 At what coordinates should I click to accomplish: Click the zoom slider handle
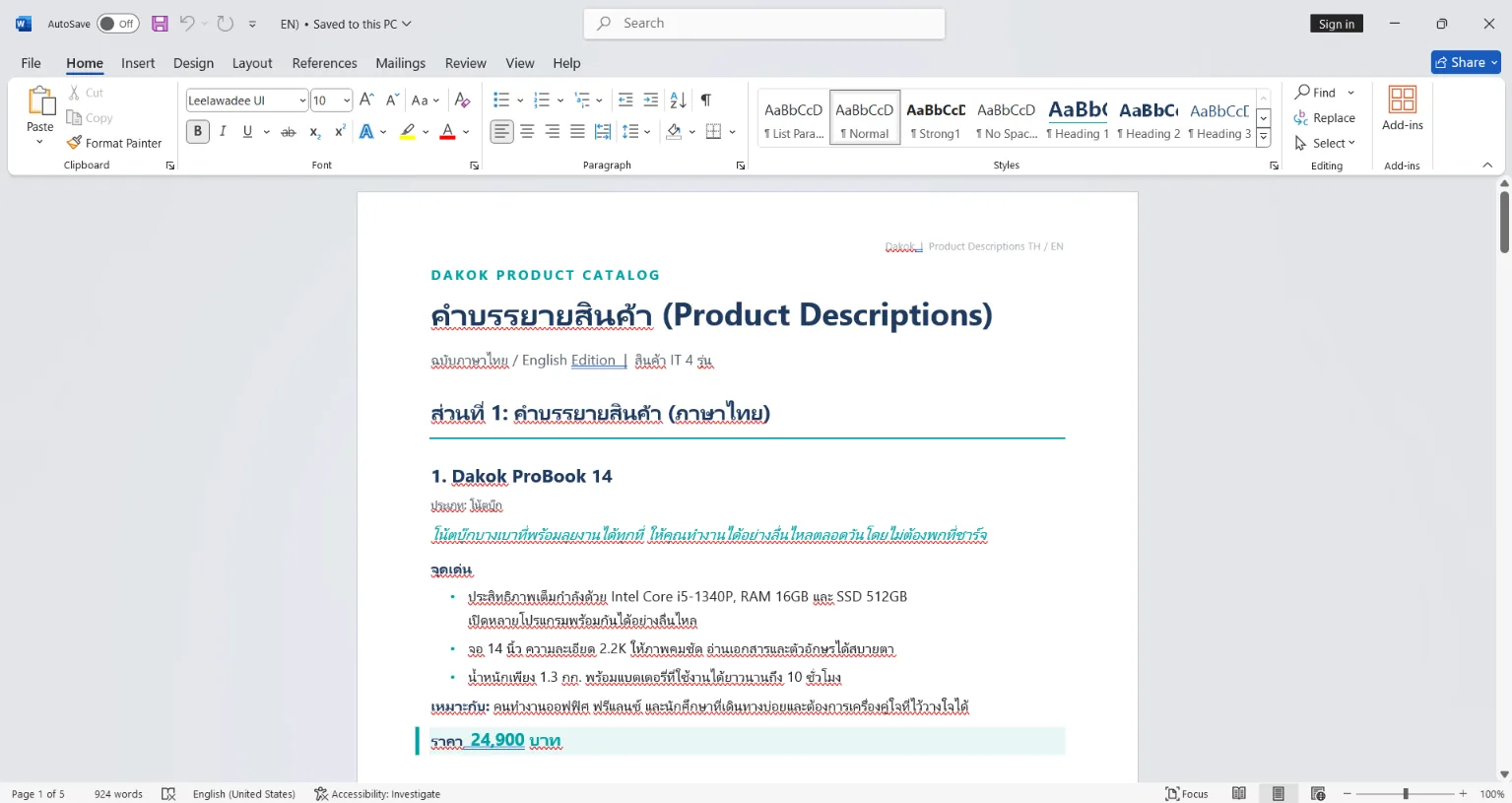click(x=1406, y=794)
